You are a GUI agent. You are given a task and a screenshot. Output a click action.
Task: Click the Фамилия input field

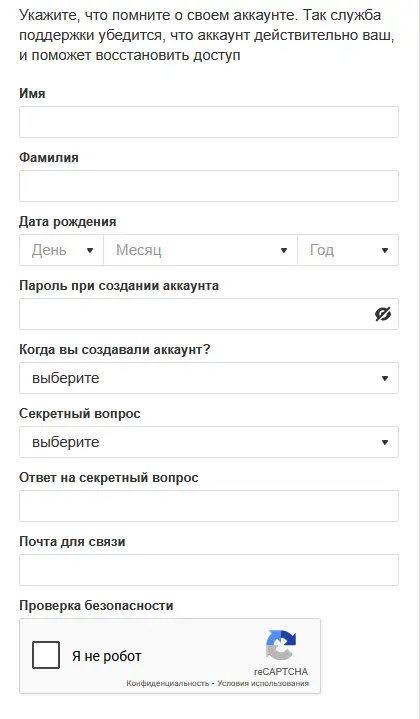(x=209, y=186)
